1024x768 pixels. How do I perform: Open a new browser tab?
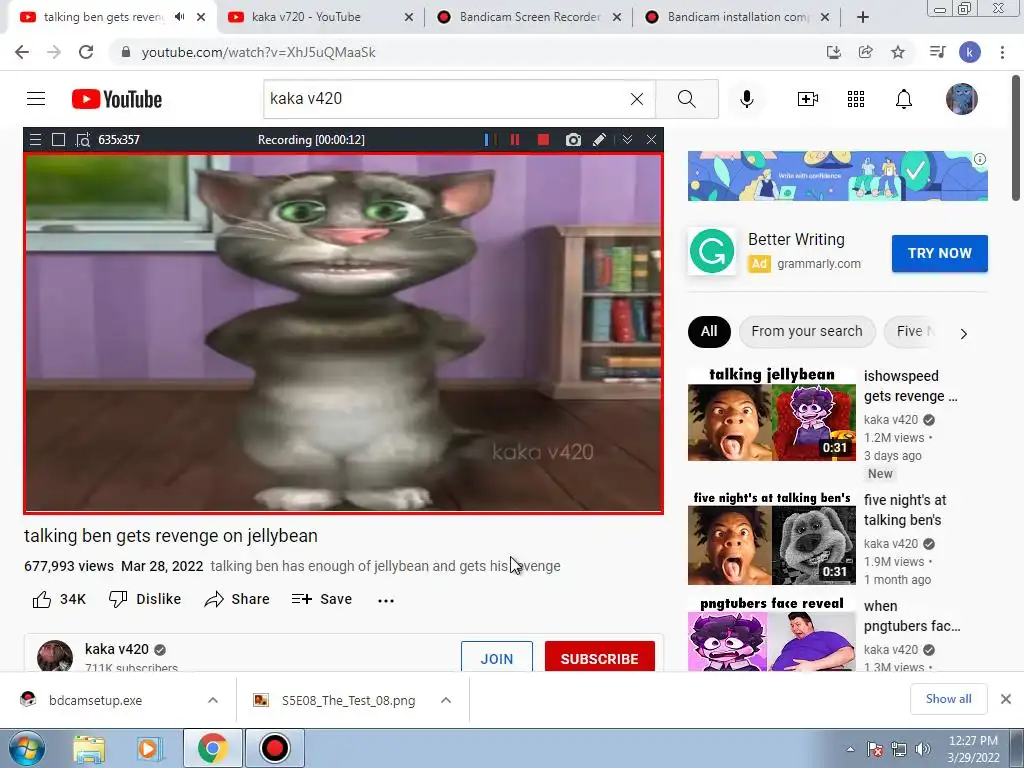(863, 18)
